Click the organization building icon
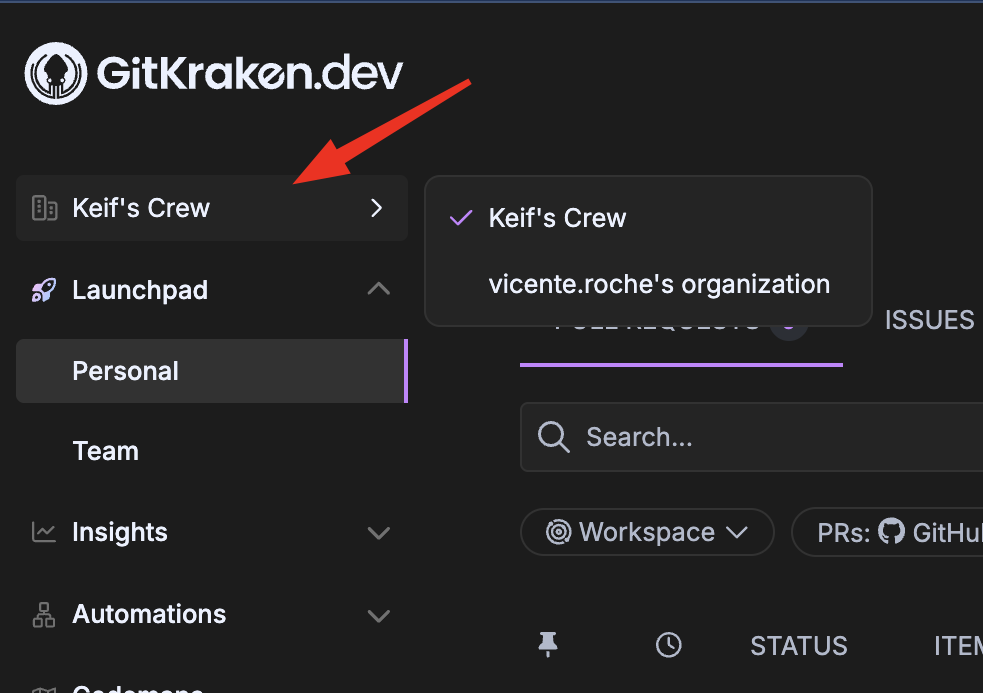983x693 pixels. click(45, 208)
